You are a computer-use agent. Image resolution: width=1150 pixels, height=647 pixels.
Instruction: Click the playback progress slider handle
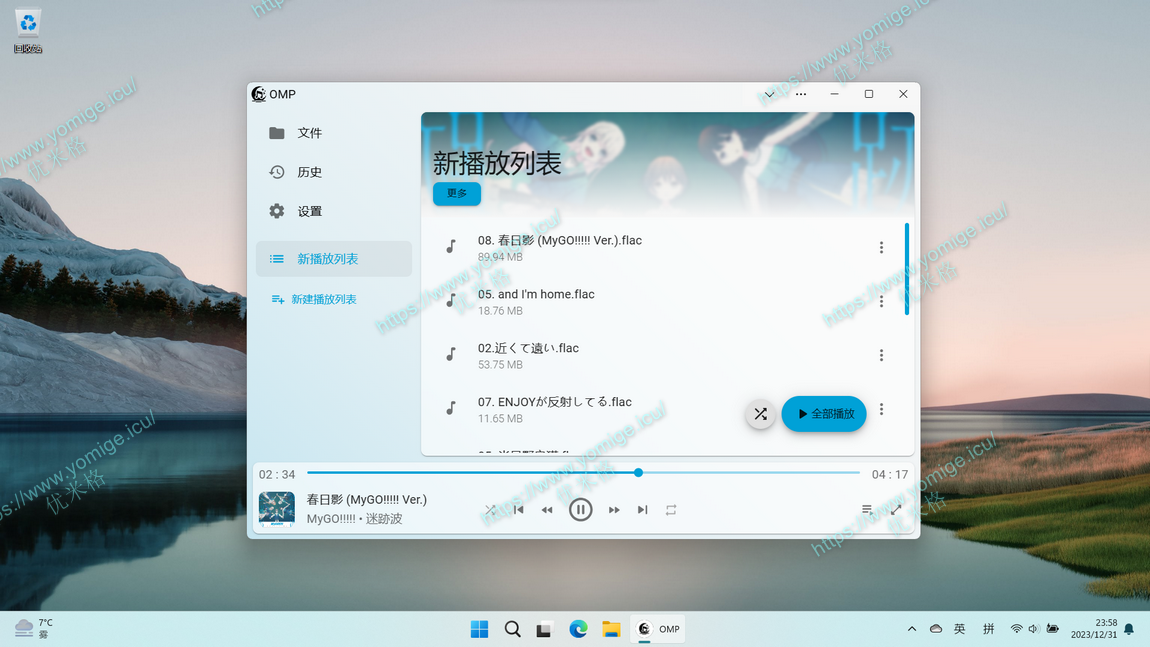point(638,472)
